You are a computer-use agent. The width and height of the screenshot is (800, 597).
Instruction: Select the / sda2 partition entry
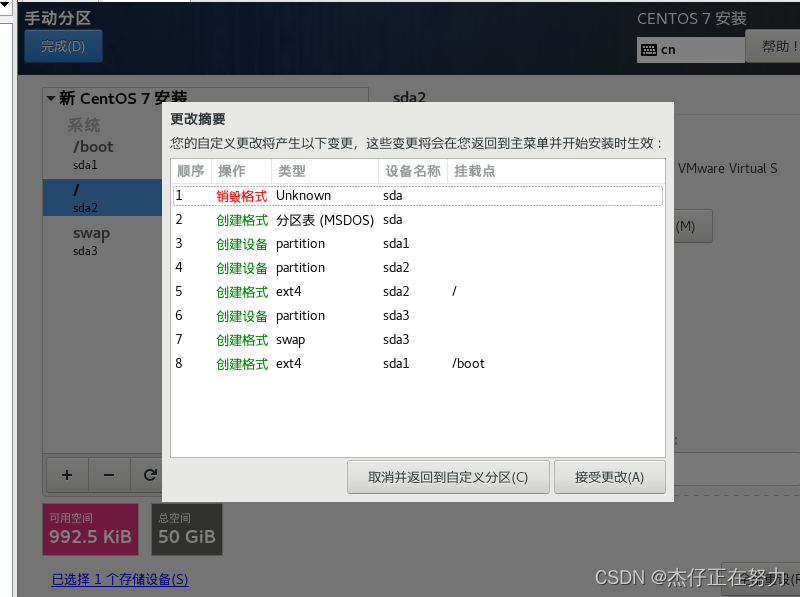point(103,197)
